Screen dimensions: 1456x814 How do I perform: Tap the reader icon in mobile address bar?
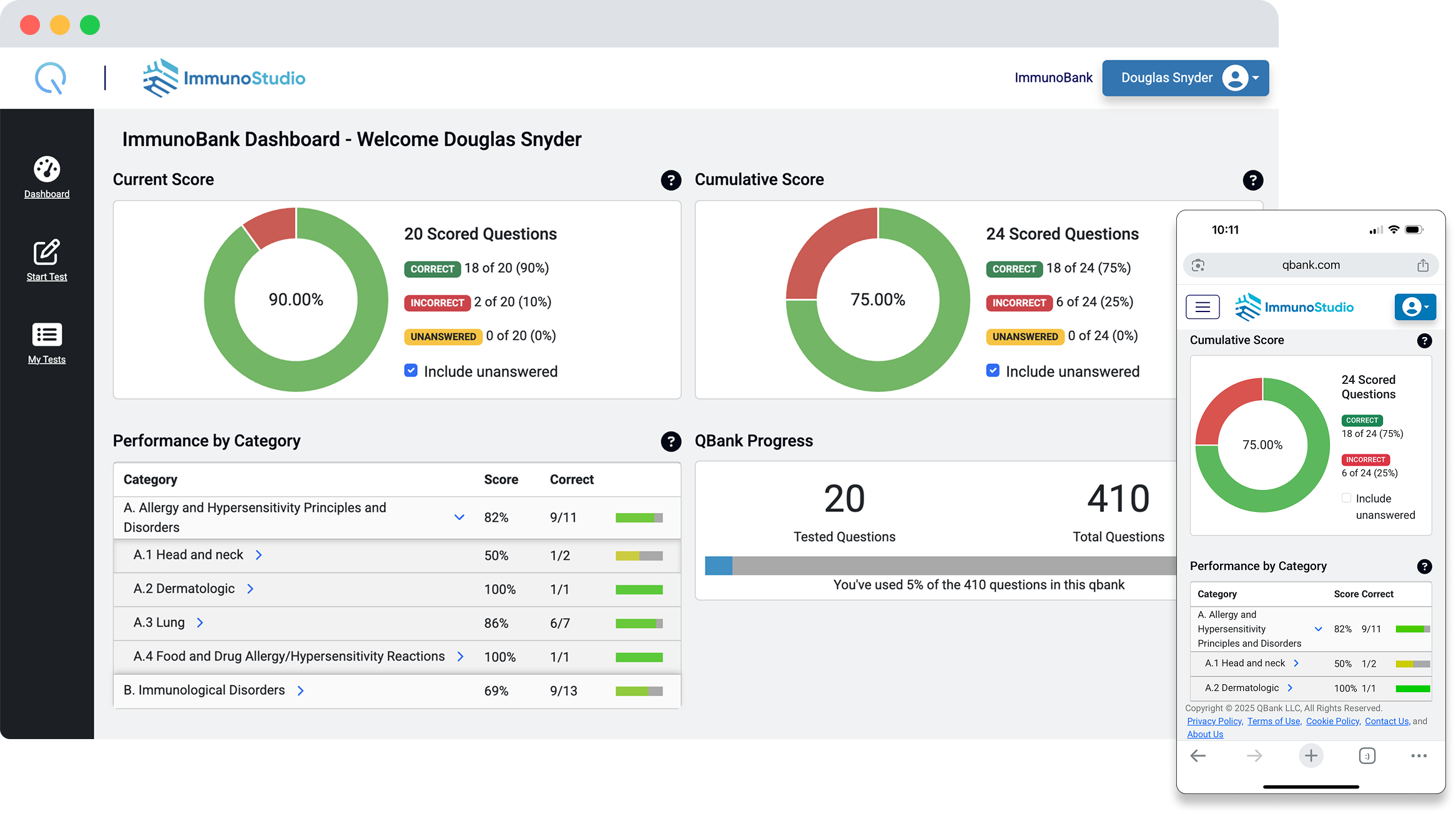(1198, 265)
